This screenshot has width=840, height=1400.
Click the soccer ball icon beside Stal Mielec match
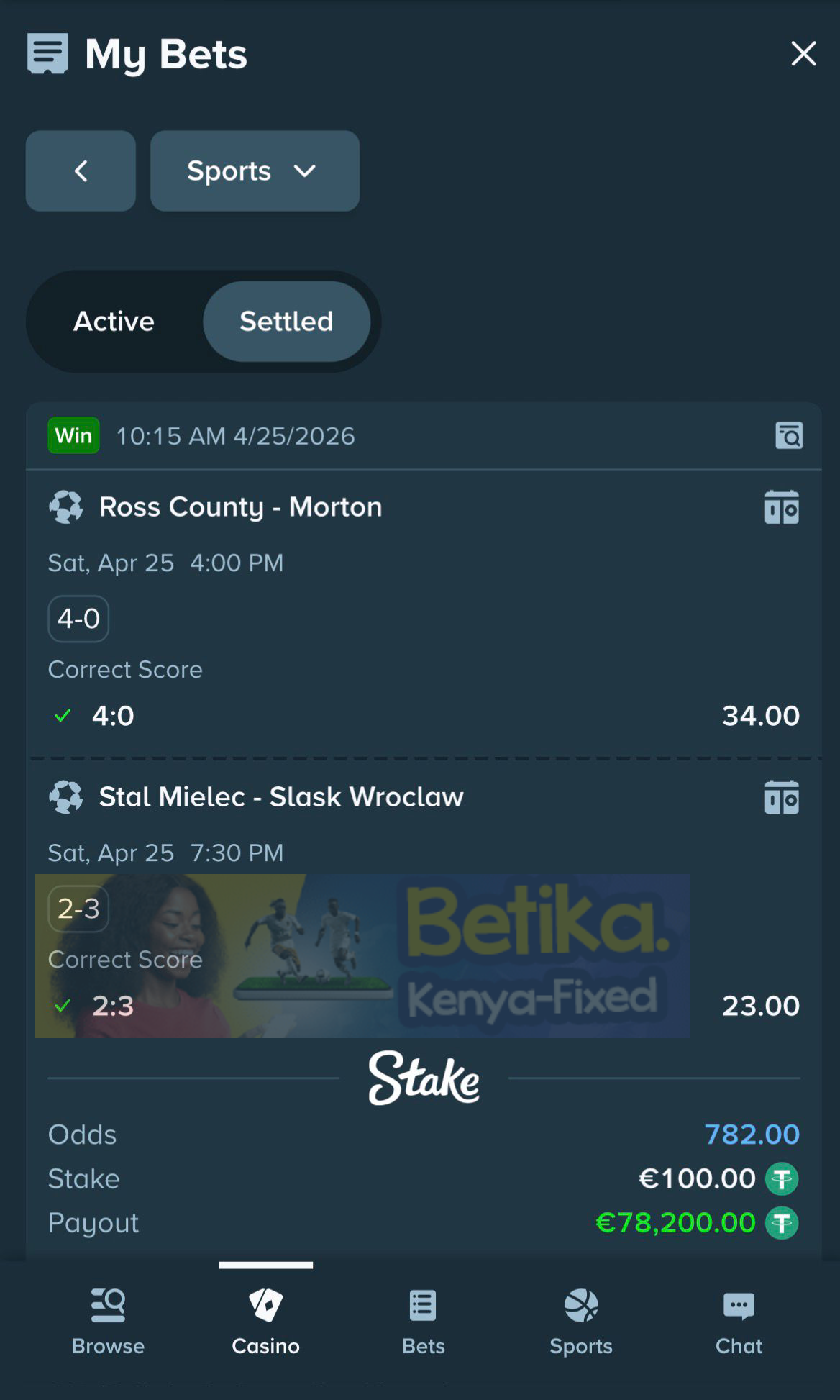(66, 797)
